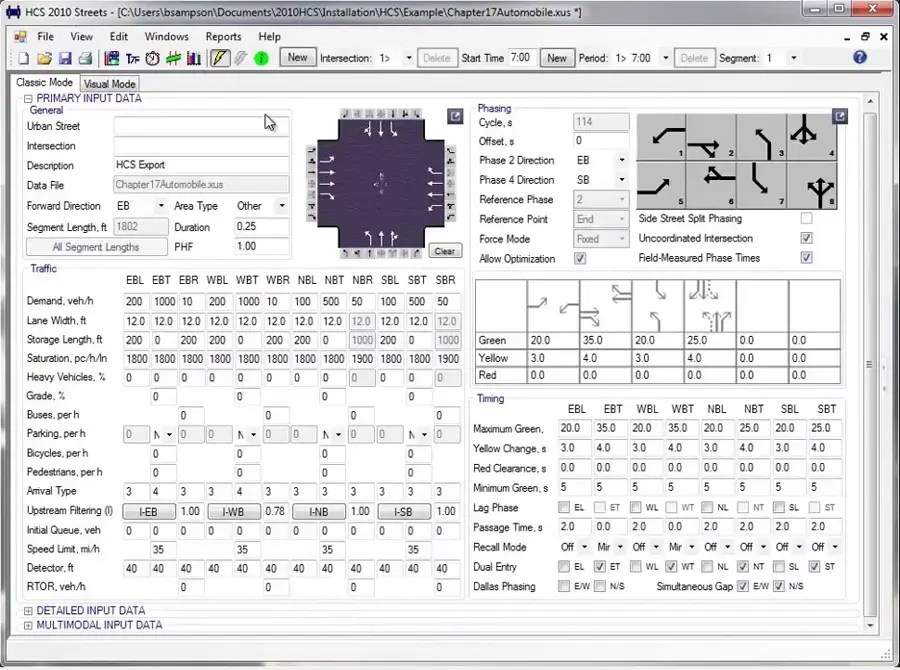Click the colored data book toolbar icon

tap(112, 59)
